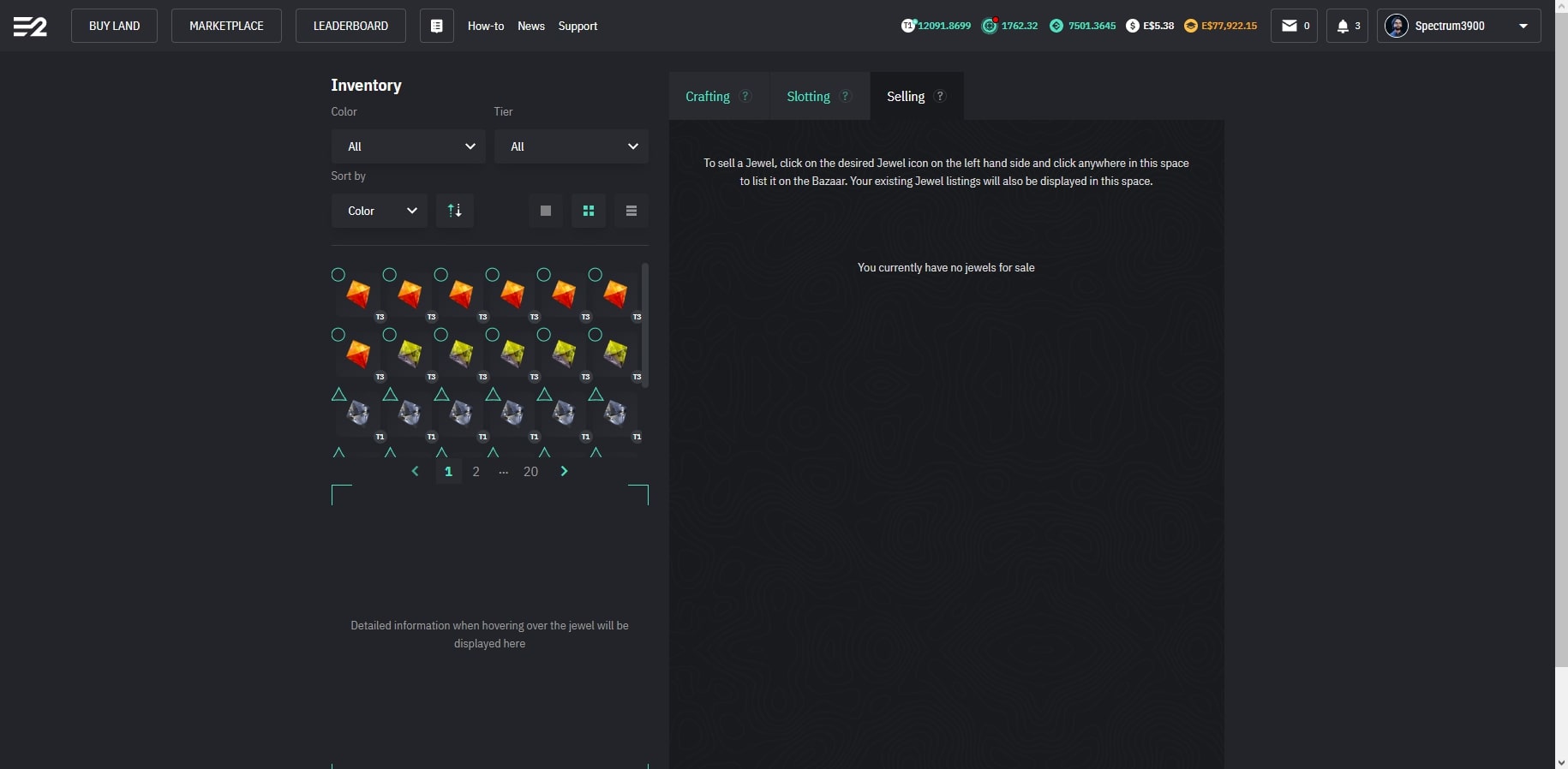Select the first red T3 jewel
This screenshot has width=1568, height=769.
358,294
